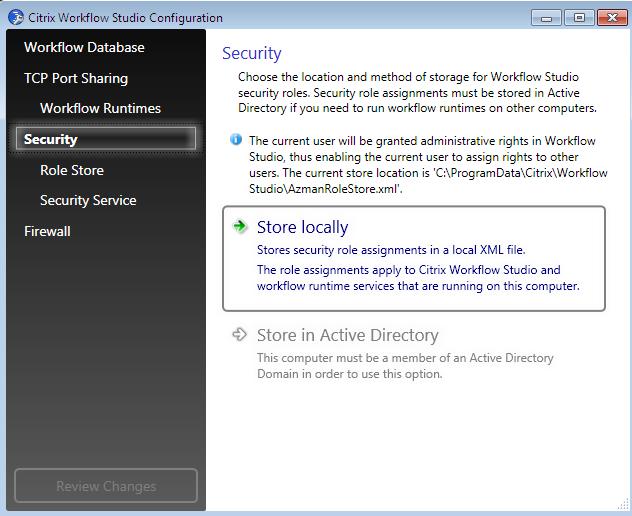Maximize the Configuration window

579,18
